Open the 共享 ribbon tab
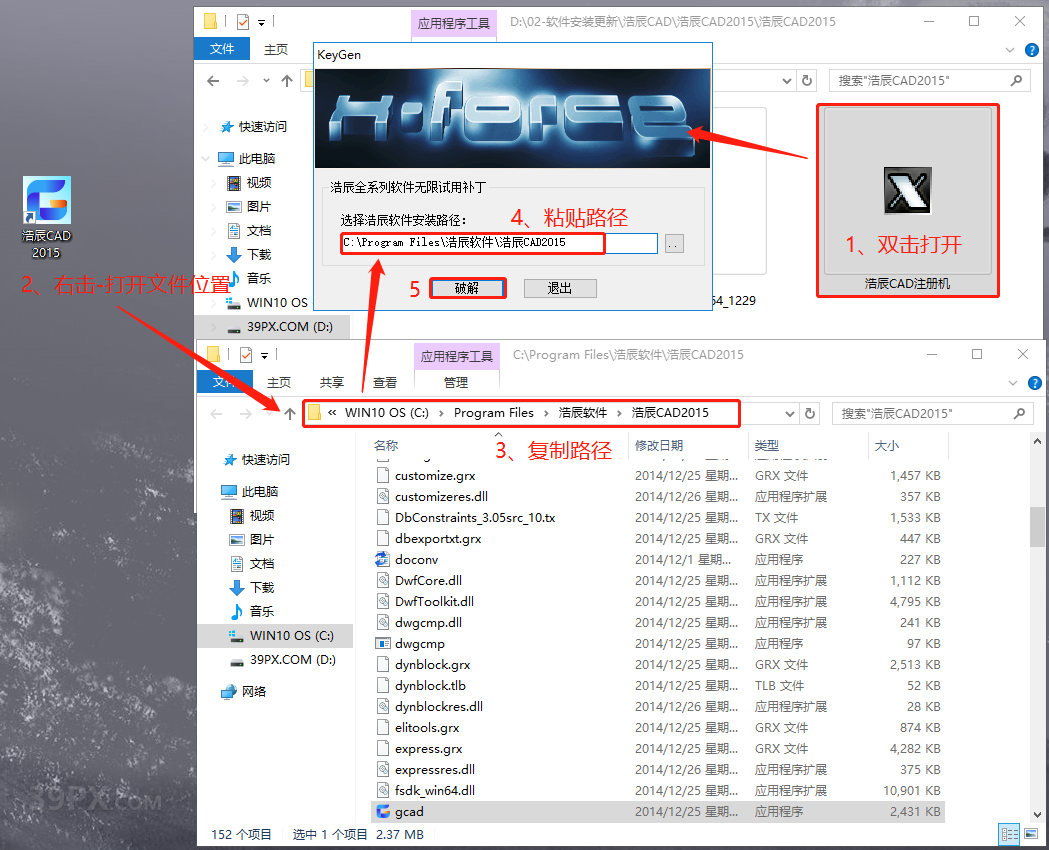 click(x=331, y=382)
